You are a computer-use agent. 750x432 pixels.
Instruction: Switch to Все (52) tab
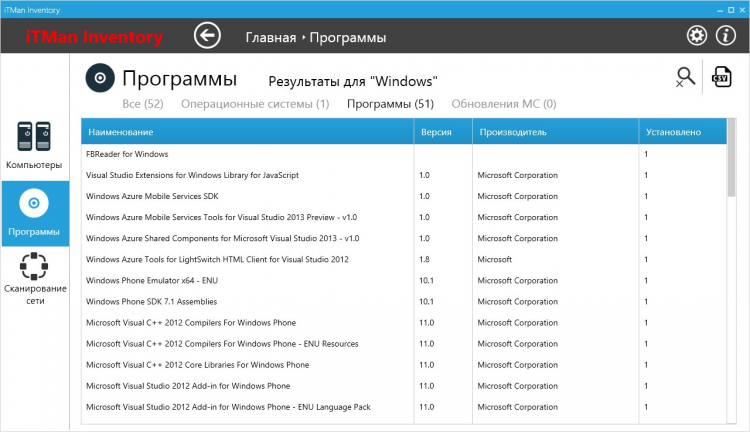click(143, 104)
